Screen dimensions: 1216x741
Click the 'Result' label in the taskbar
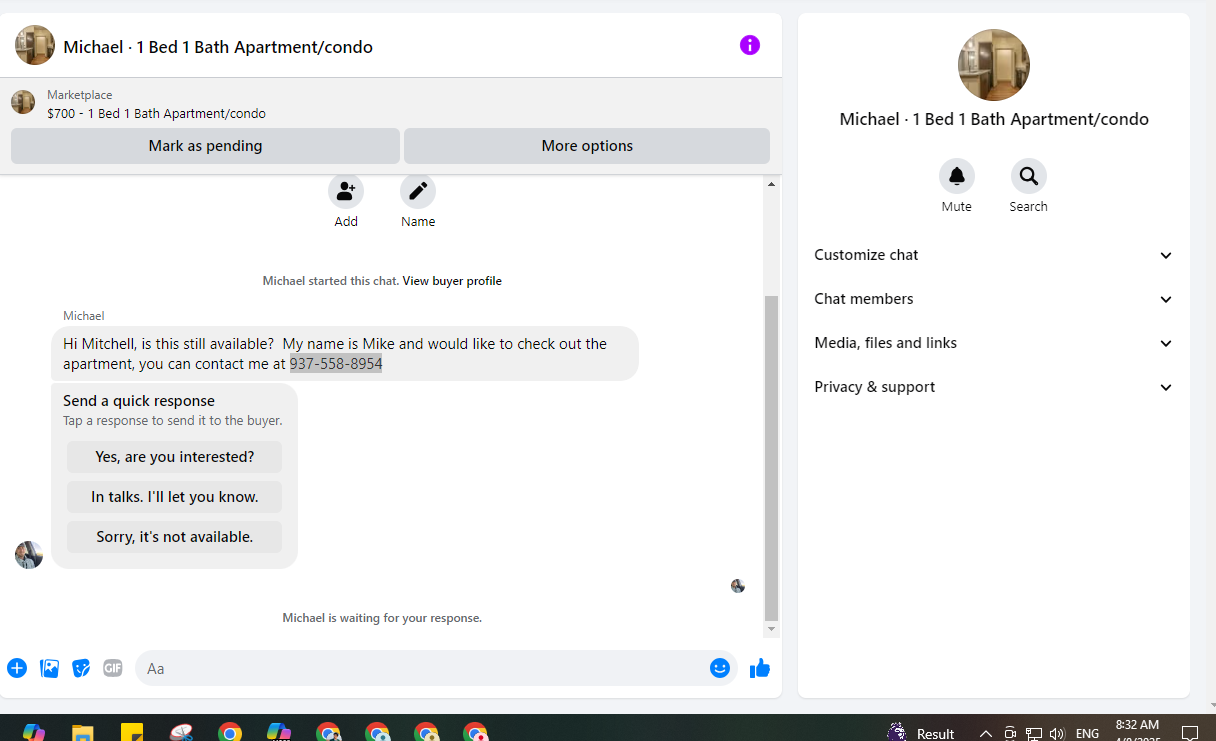[x=935, y=734]
